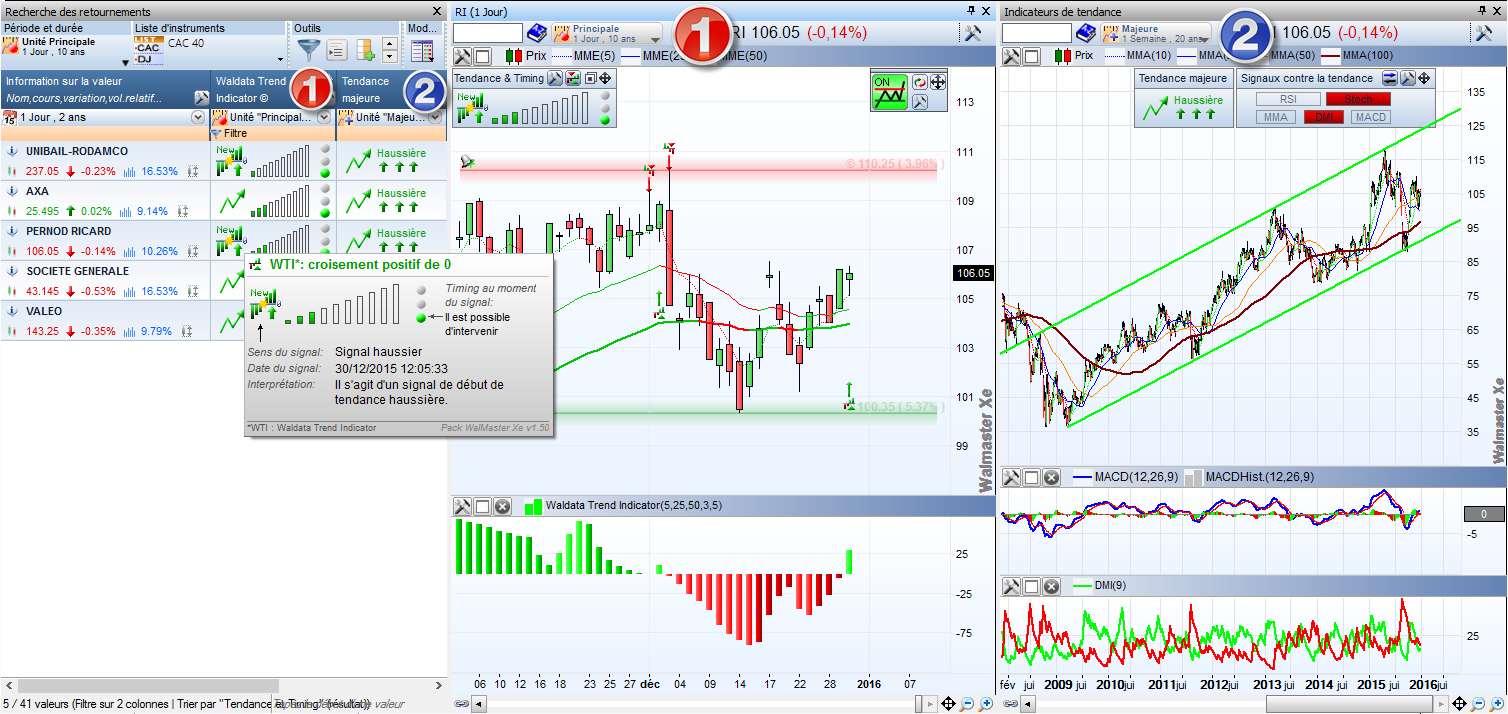Click the add column icon under Outils
This screenshot has width=1508, height=714.
pos(364,50)
